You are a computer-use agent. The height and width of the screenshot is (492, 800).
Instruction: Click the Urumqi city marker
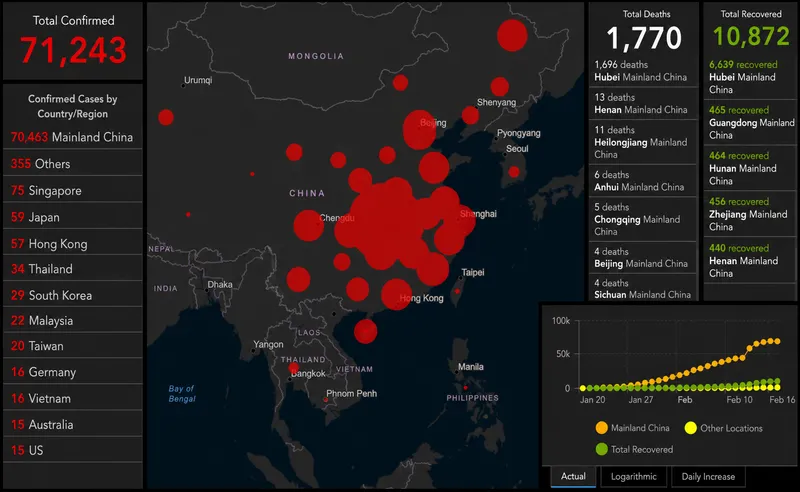tap(183, 85)
